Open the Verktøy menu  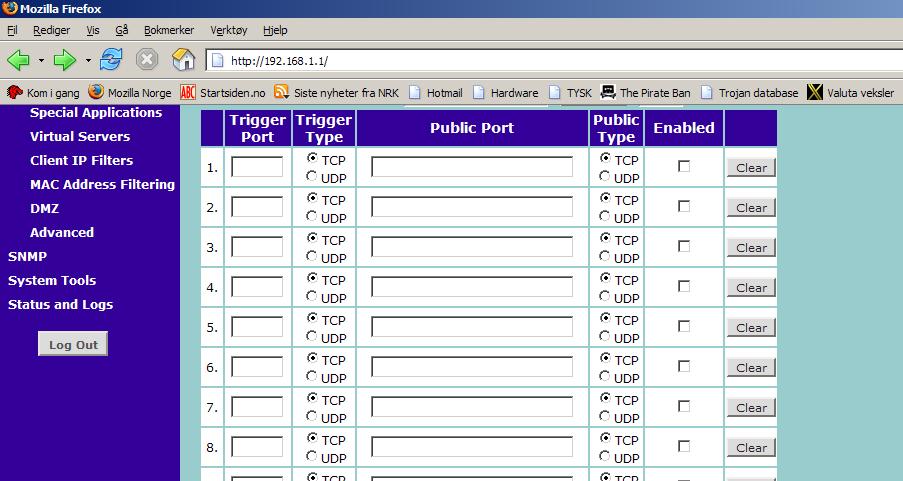click(229, 30)
